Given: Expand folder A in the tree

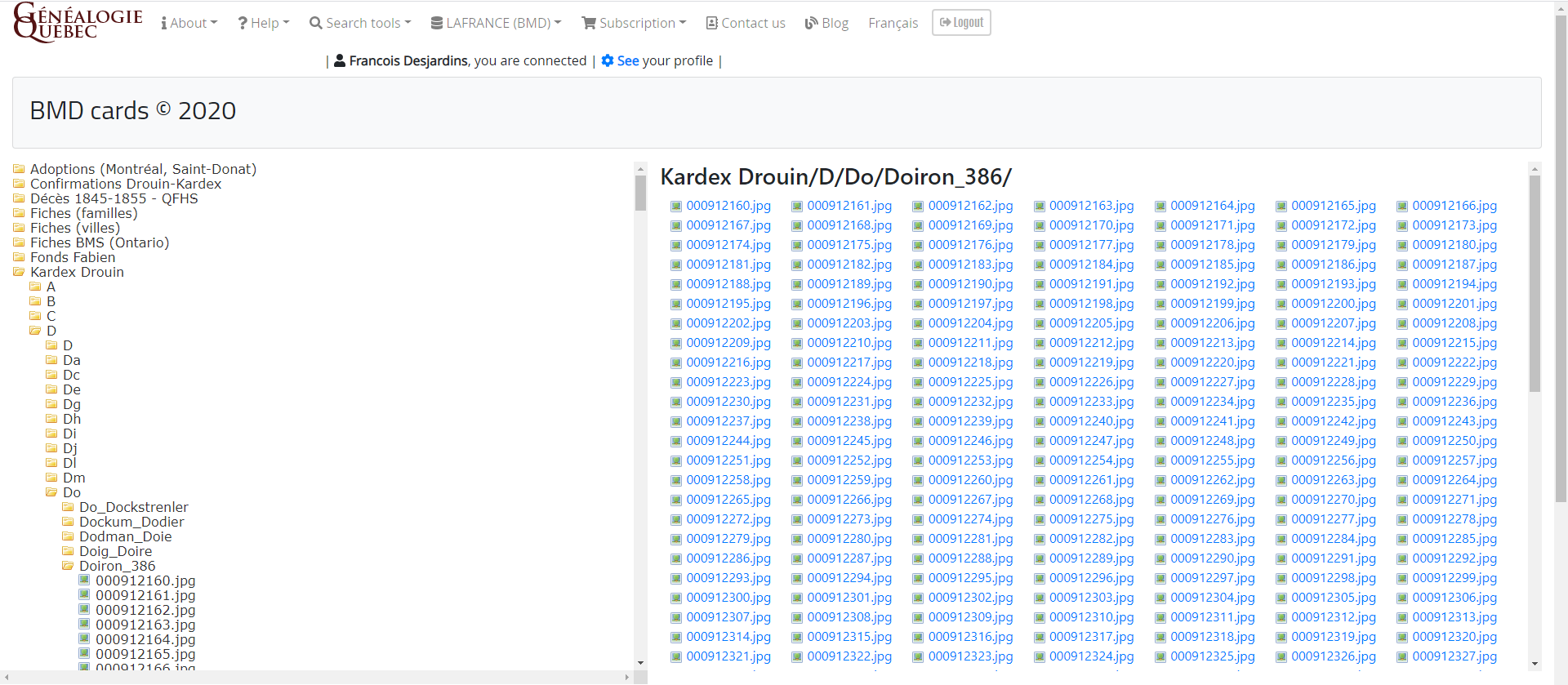Looking at the screenshot, I should point(51,287).
